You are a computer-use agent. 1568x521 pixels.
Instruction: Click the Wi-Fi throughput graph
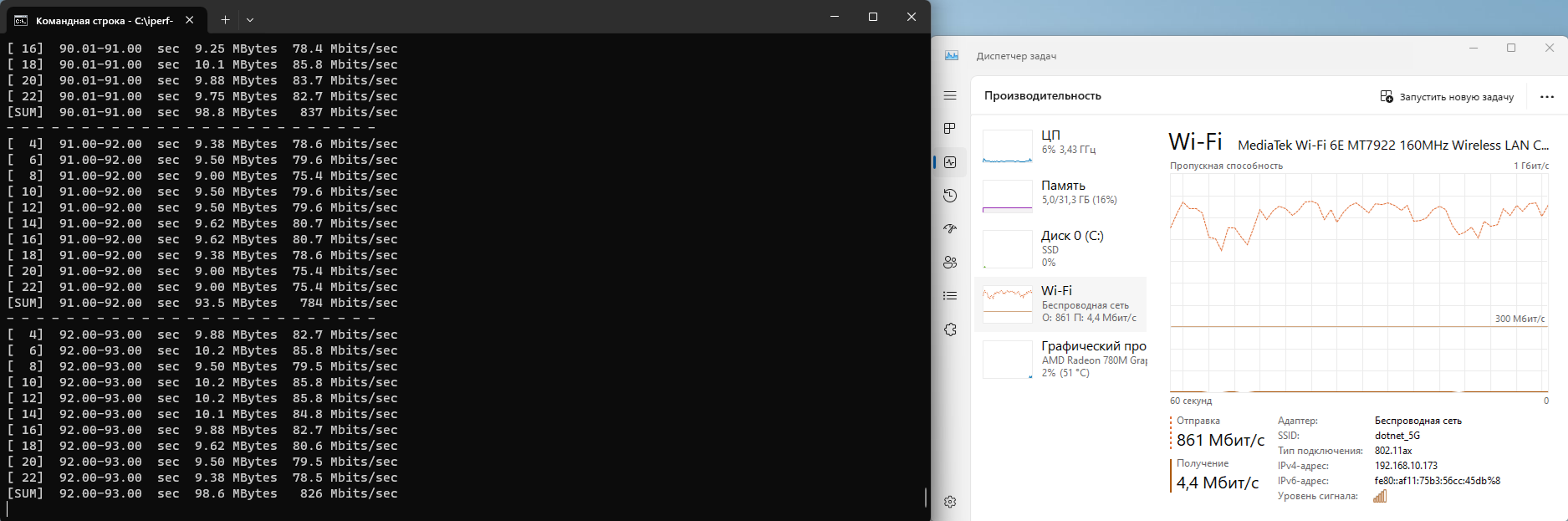1359,283
